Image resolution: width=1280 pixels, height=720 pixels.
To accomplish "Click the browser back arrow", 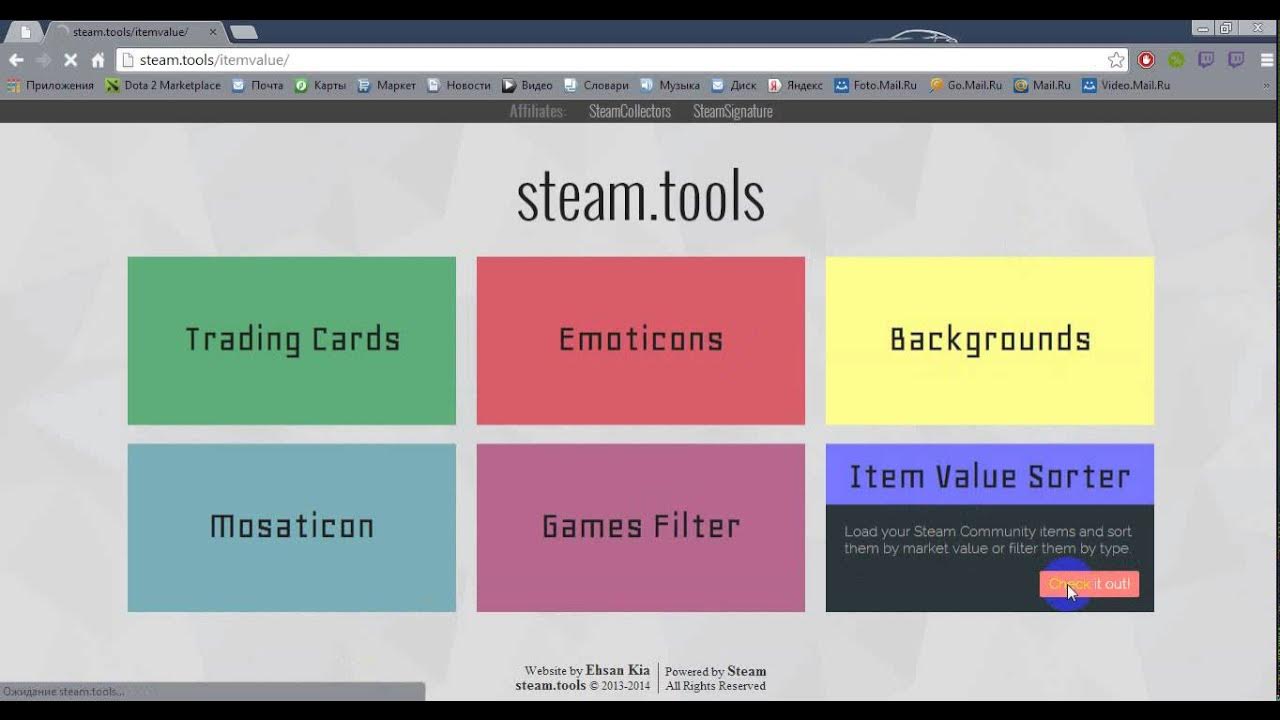I will click(16, 60).
